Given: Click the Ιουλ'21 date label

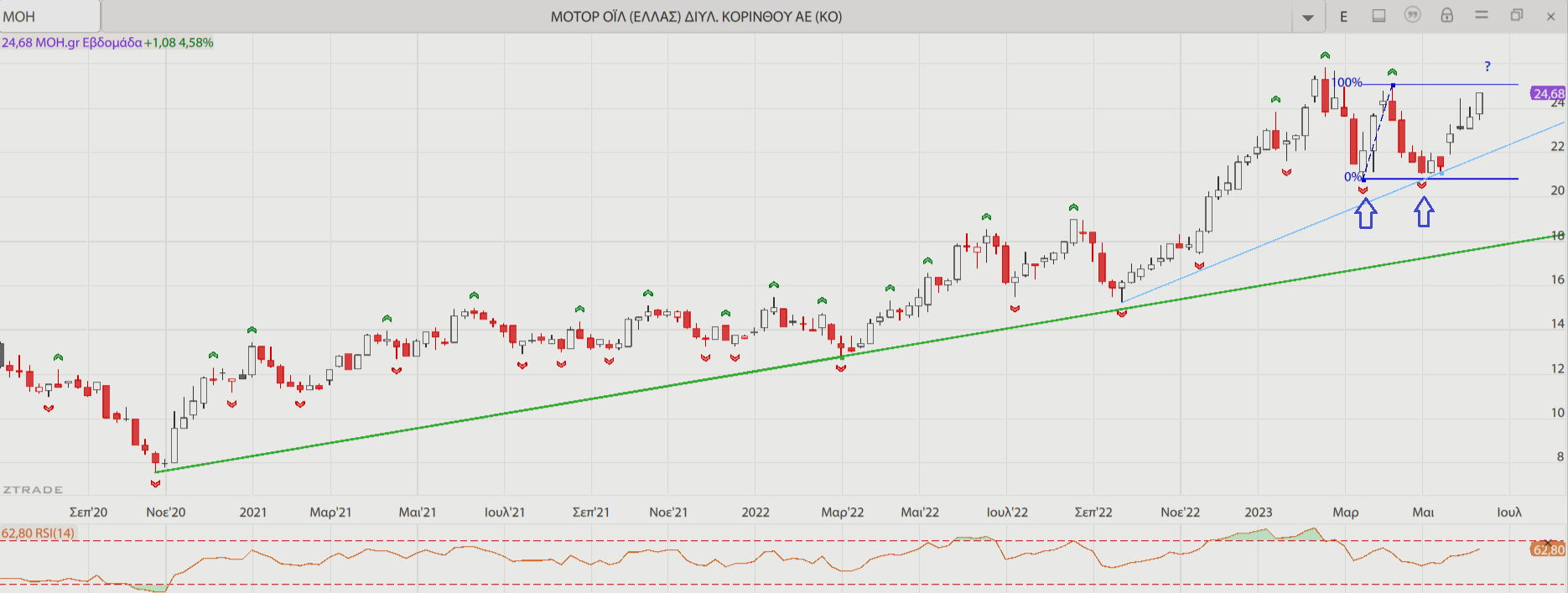Looking at the screenshot, I should (505, 512).
